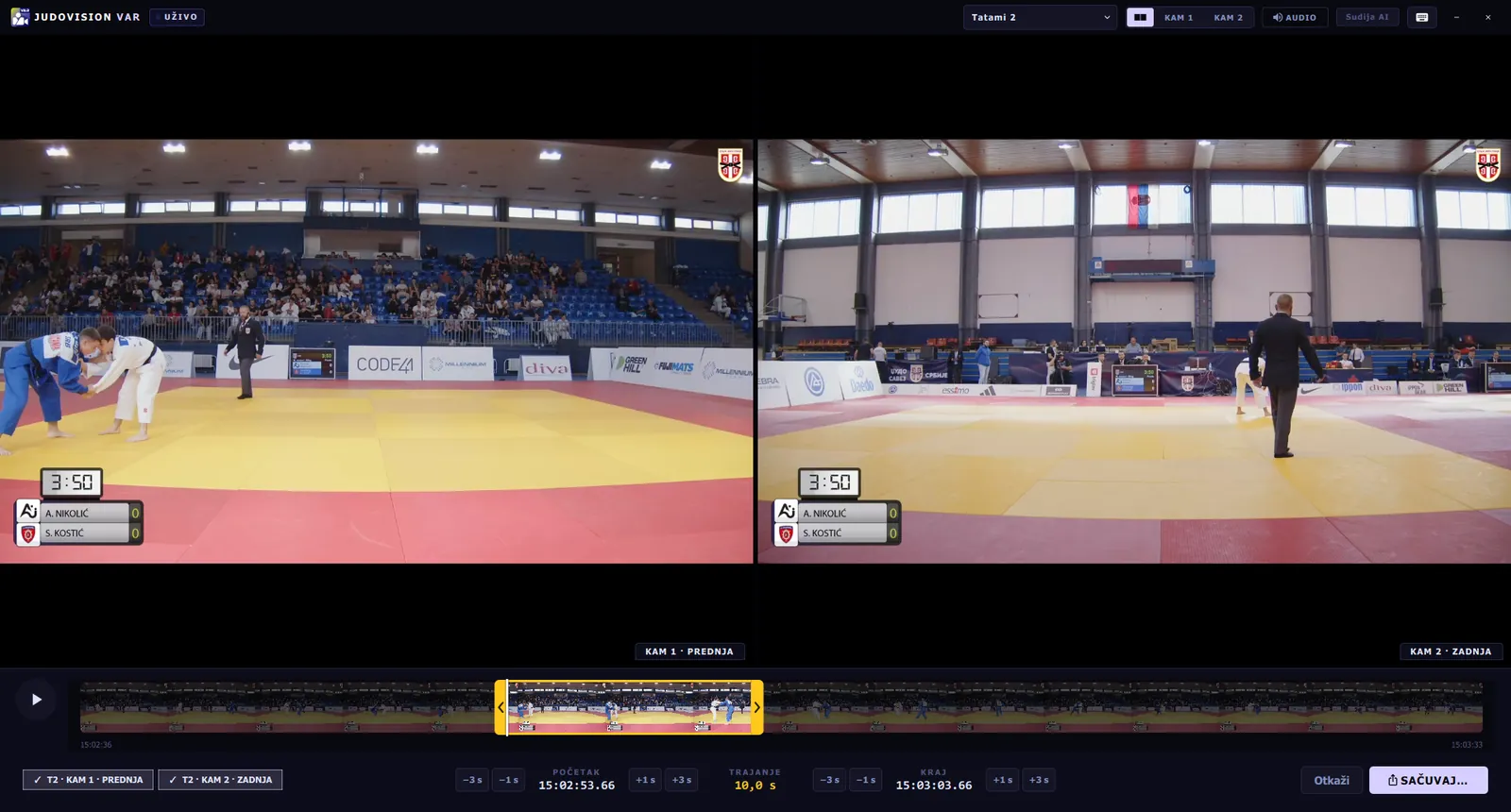
Task: Click the front camera video feed
Action: [x=377, y=351]
